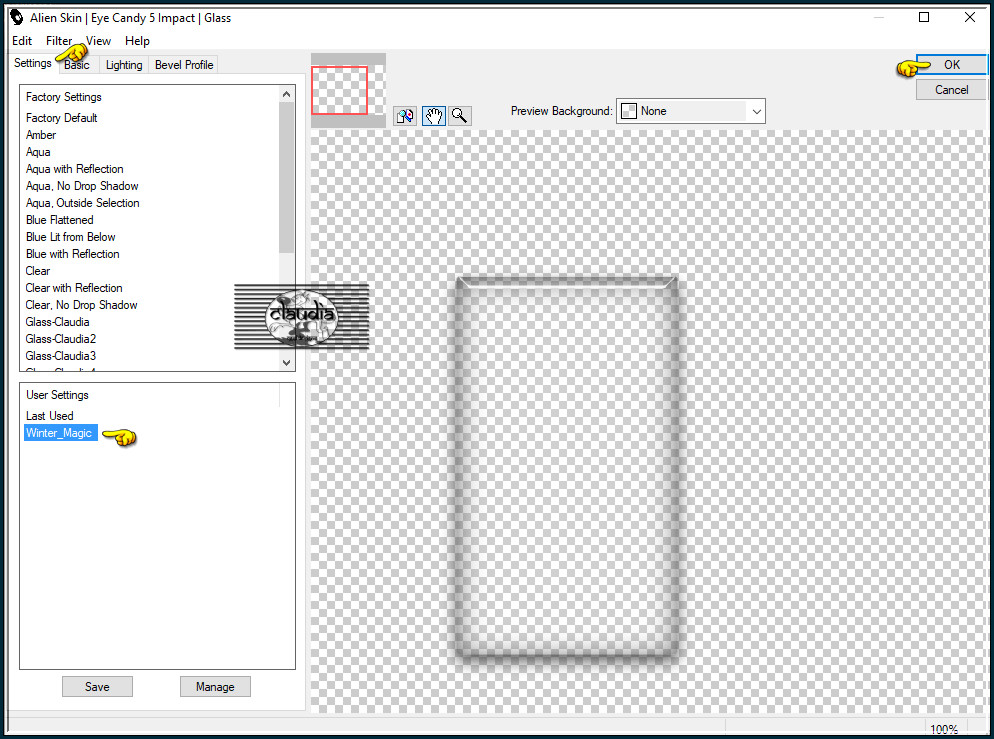Confirm with the OK button

[952, 65]
